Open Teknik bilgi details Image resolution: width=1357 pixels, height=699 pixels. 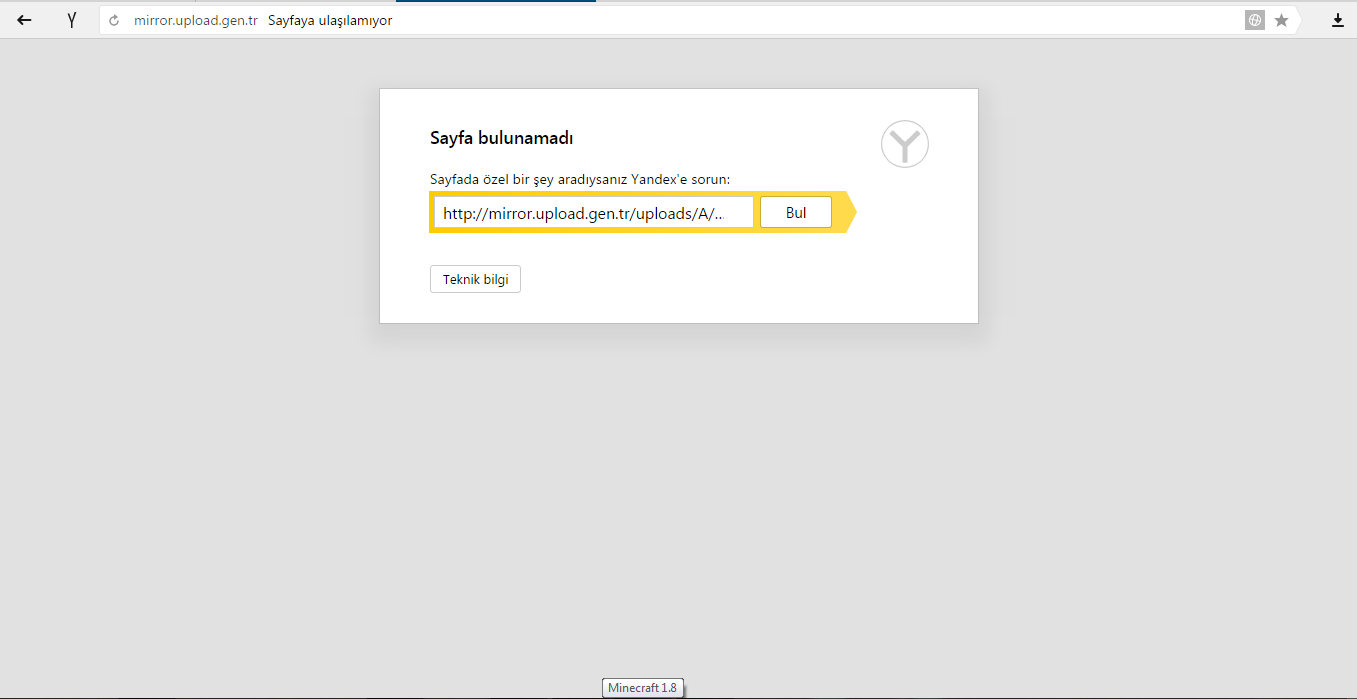[475, 279]
